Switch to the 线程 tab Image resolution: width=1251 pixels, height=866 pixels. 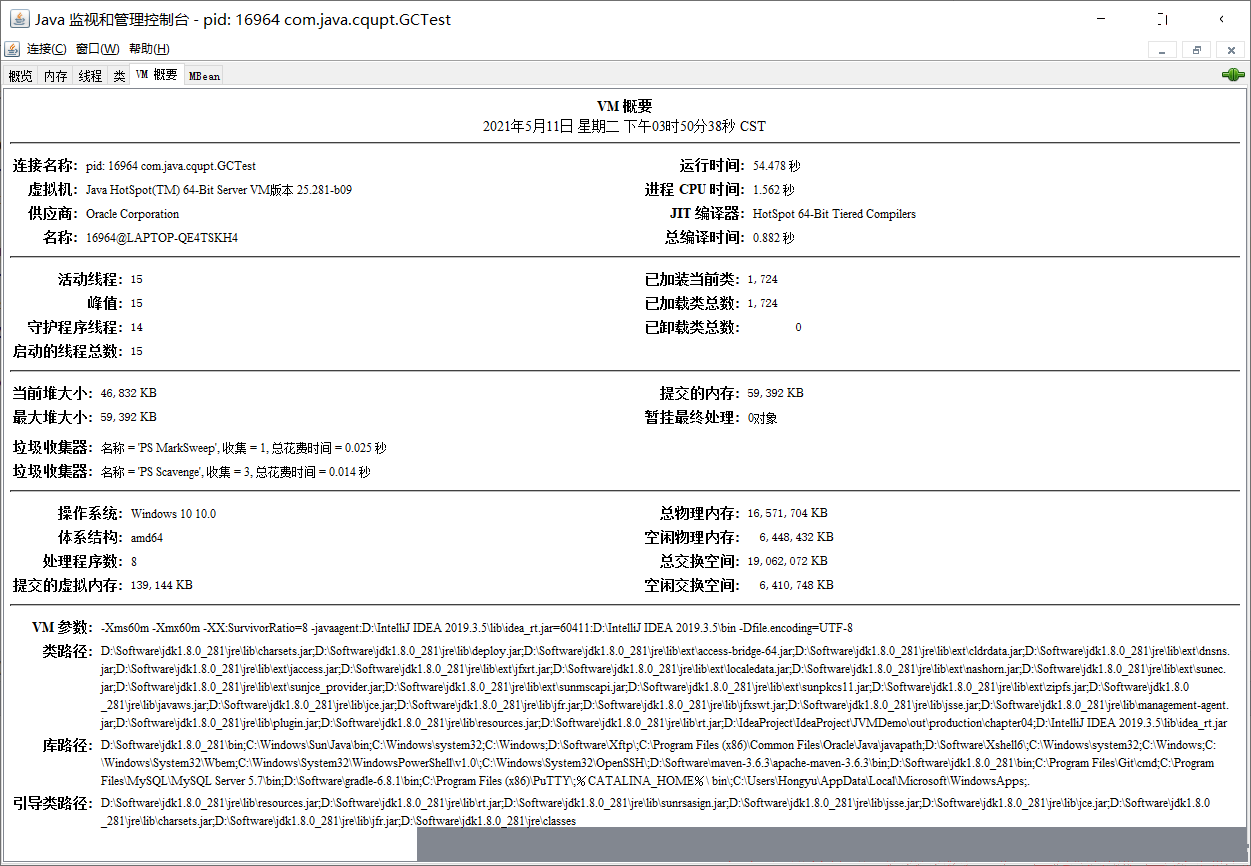pos(90,76)
